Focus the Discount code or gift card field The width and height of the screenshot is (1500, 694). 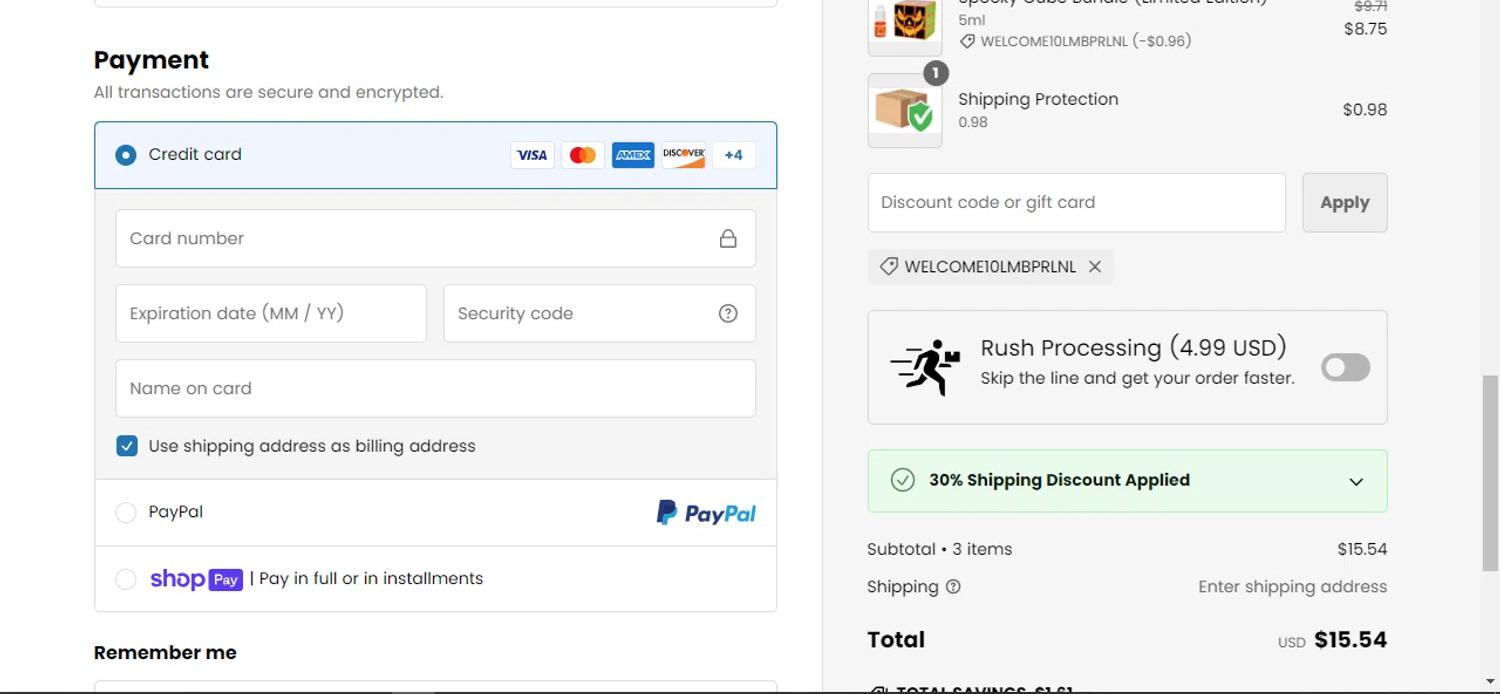1076,202
